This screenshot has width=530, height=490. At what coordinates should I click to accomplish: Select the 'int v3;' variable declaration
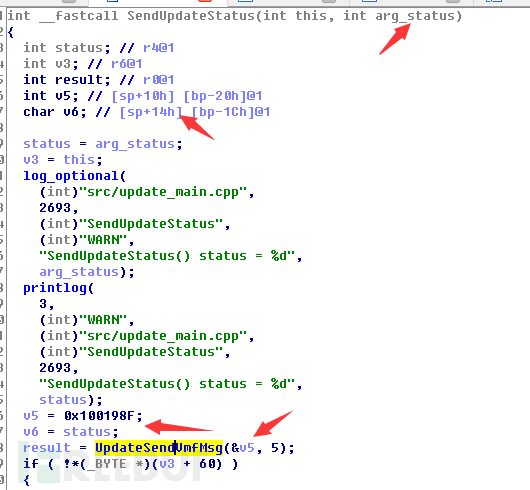click(x=51, y=64)
